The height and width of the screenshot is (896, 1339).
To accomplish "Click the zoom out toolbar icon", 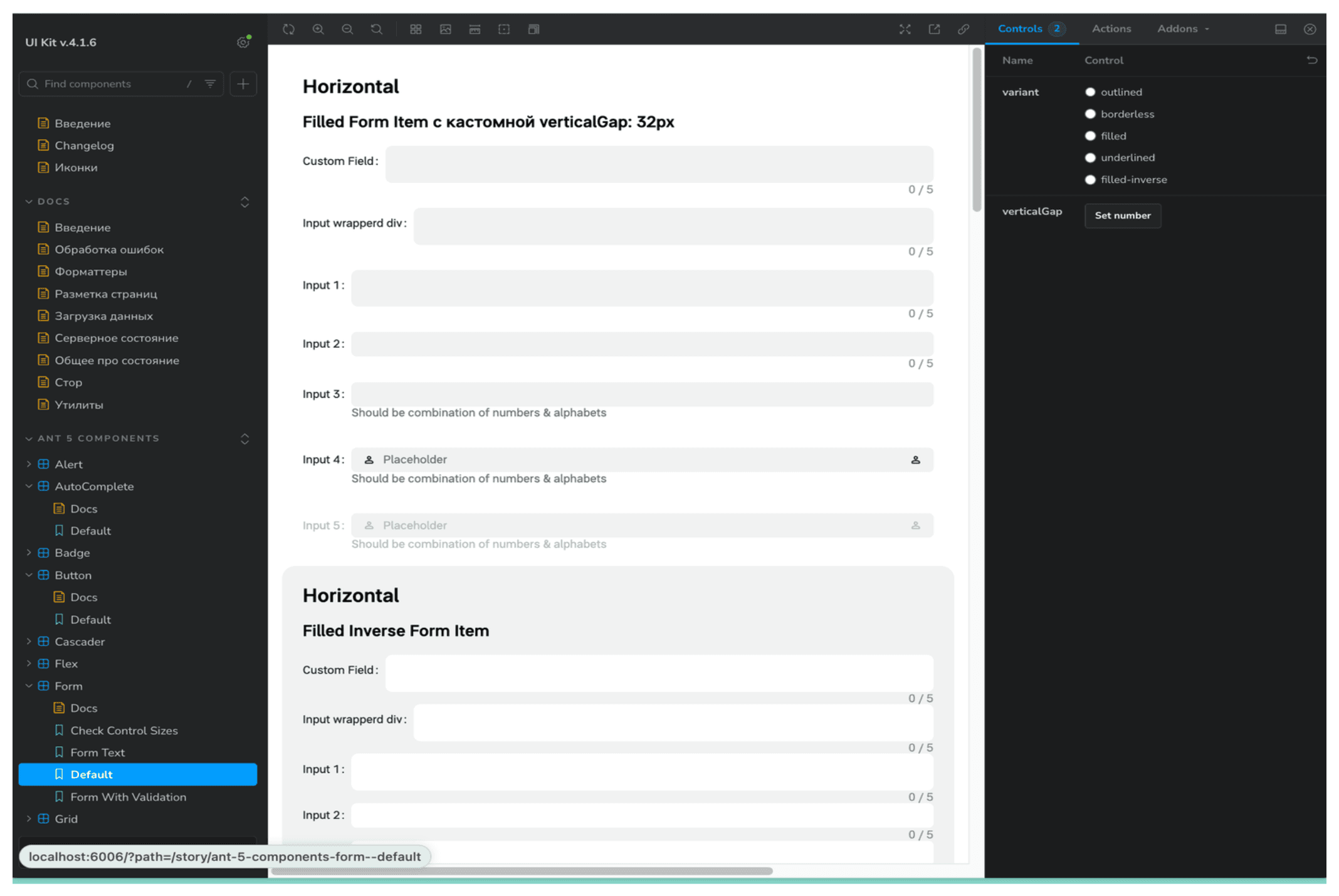I will pos(347,29).
